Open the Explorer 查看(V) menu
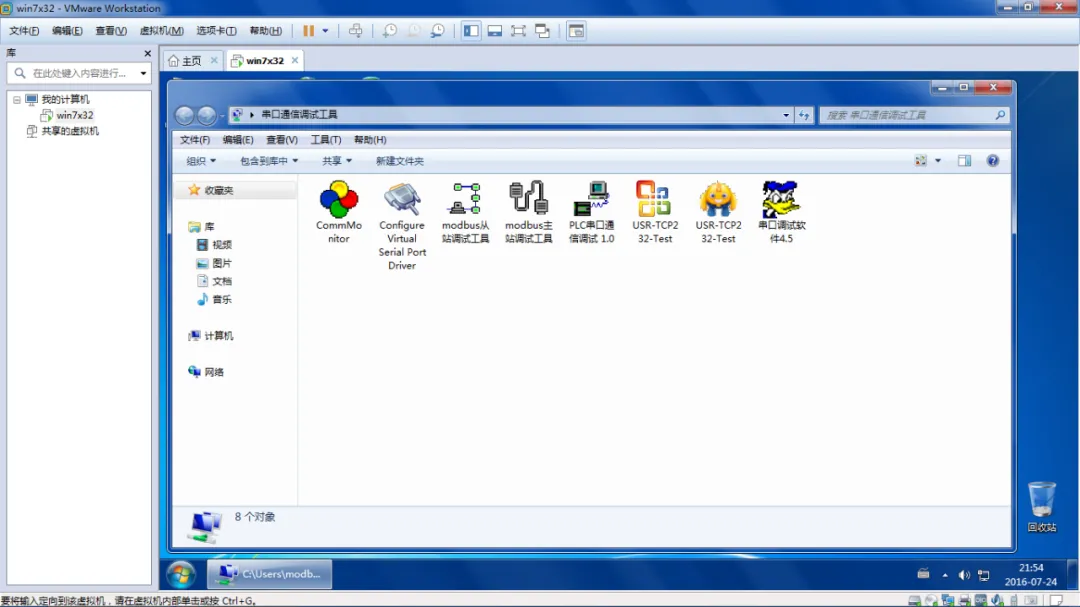The height and width of the screenshot is (607, 1080). 282,140
